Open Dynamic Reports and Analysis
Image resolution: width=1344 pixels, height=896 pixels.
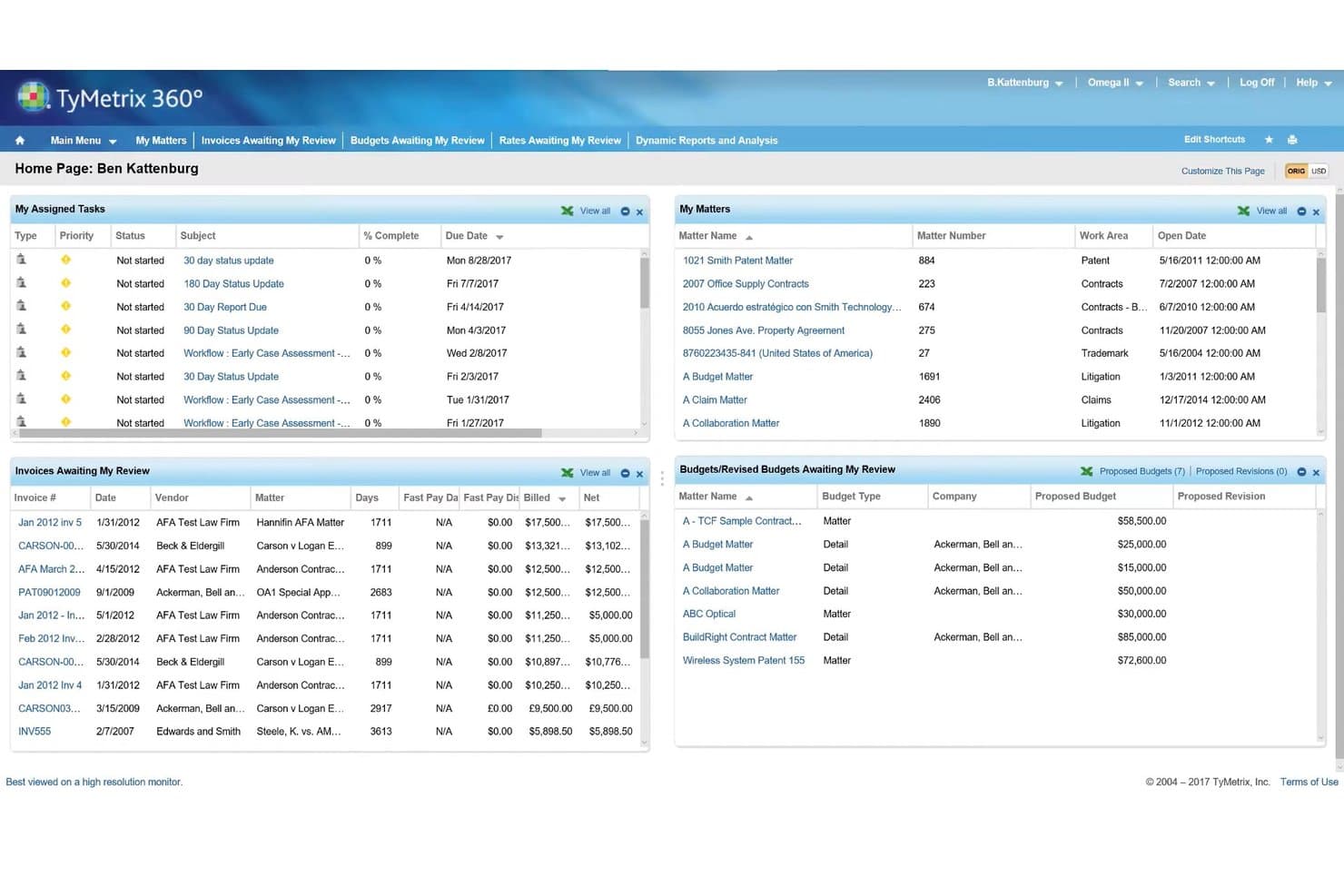(x=707, y=141)
